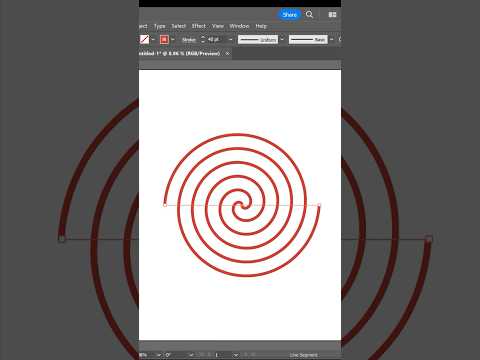Open the Type menu

(x=159, y=26)
